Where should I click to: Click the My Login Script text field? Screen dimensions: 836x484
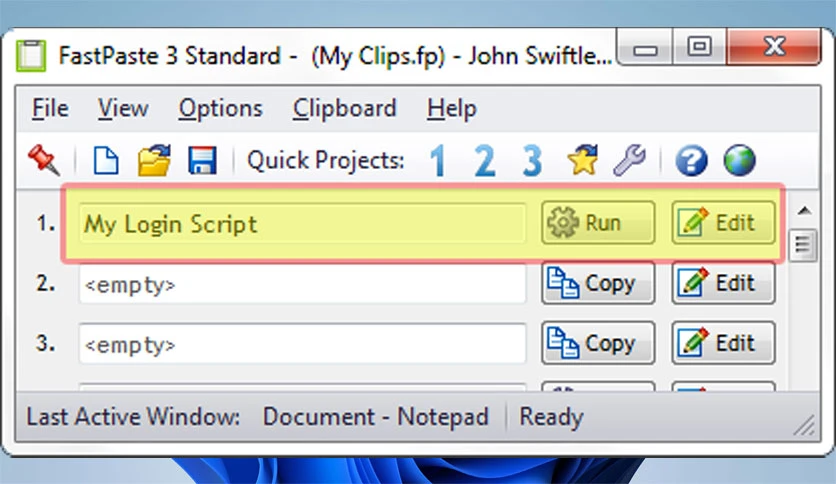302,223
